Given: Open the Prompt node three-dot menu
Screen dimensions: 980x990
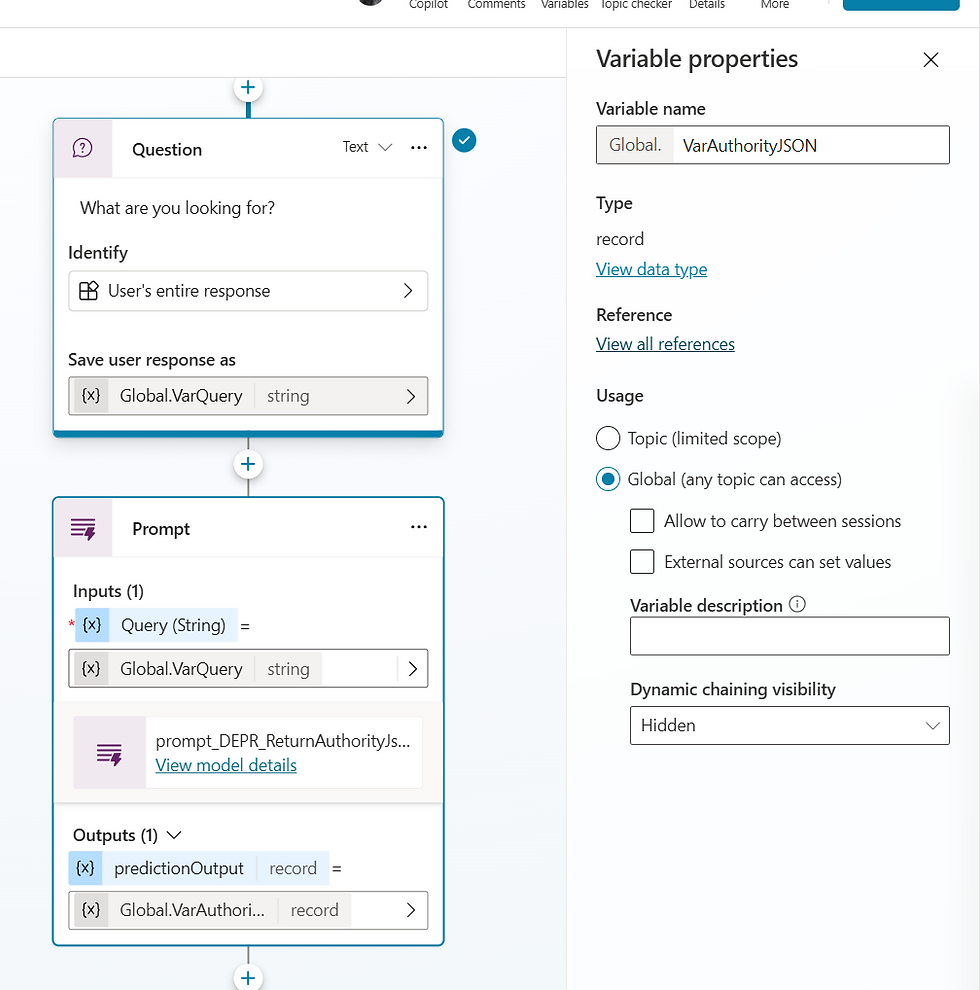Looking at the screenshot, I should [x=419, y=528].
